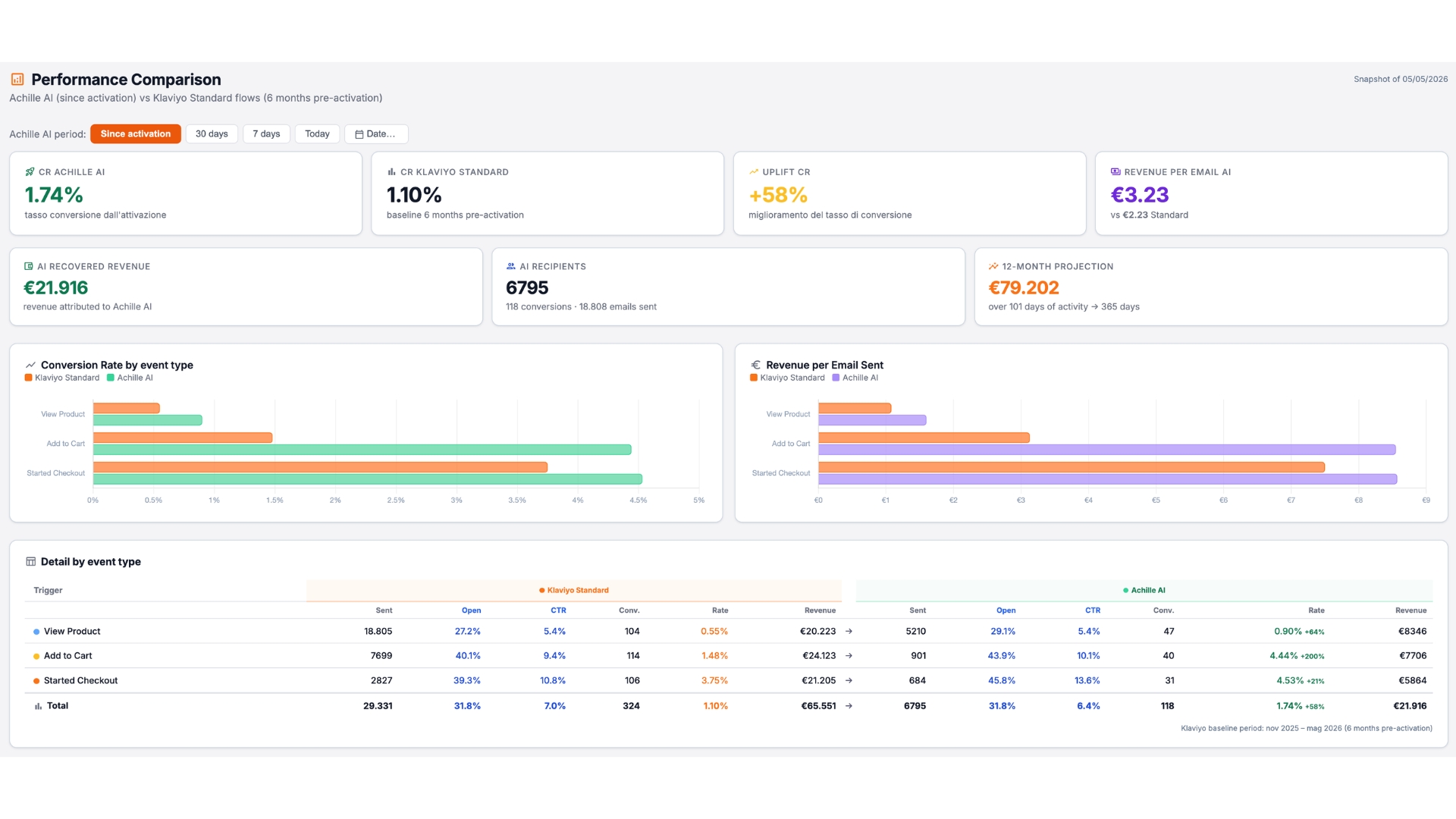This screenshot has height=819, width=1456.
Task: Toggle Klaviyo Standard legend in Revenue per Email chart
Action: [x=787, y=378]
